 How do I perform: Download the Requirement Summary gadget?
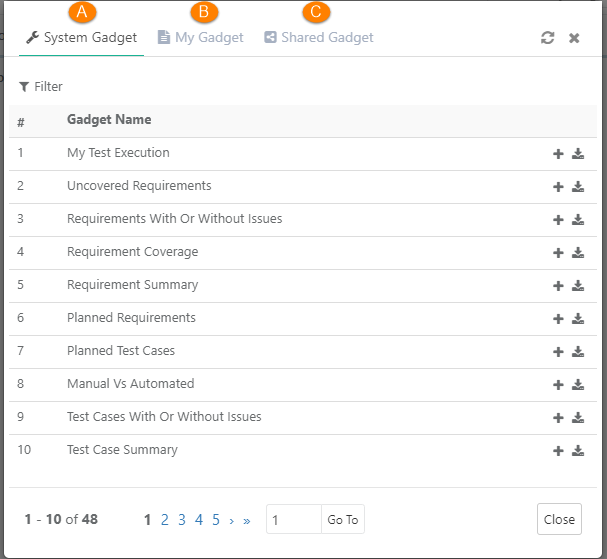tap(577, 286)
